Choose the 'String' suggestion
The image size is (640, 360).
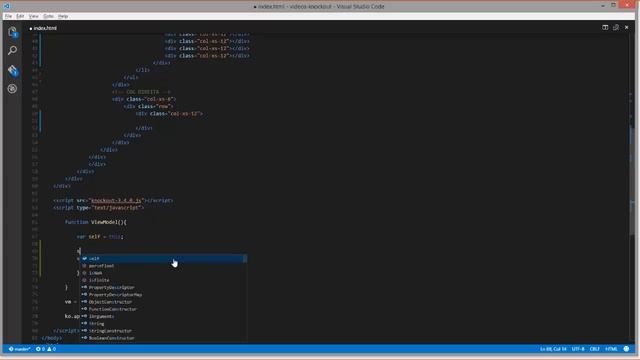[163, 324]
